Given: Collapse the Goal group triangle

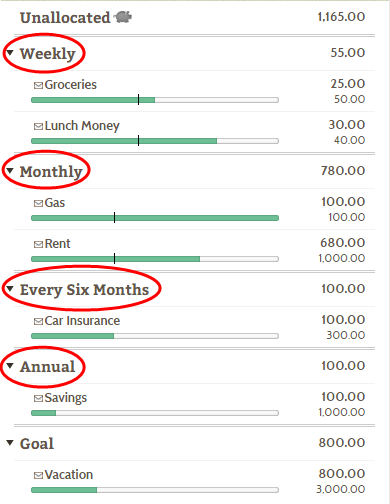Looking at the screenshot, I should [x=10, y=443].
